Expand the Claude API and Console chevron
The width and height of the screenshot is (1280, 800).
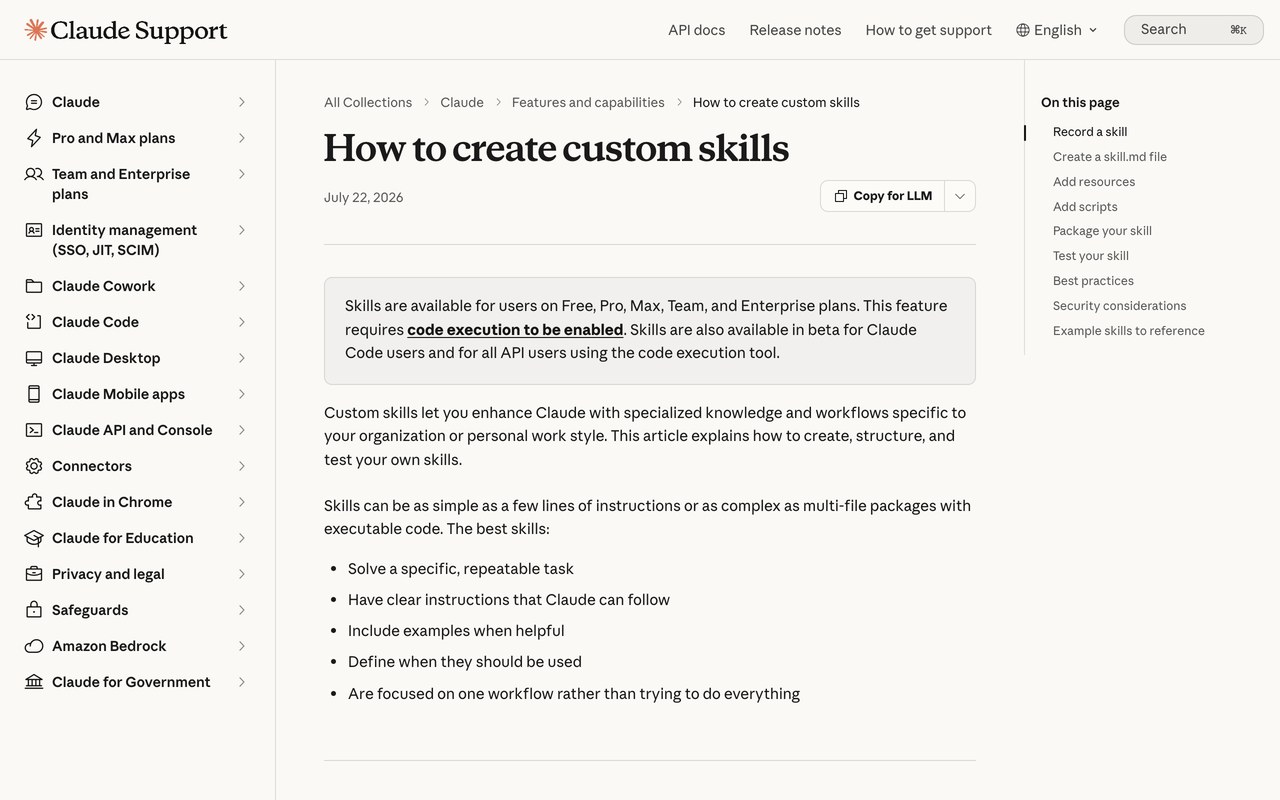click(242, 430)
